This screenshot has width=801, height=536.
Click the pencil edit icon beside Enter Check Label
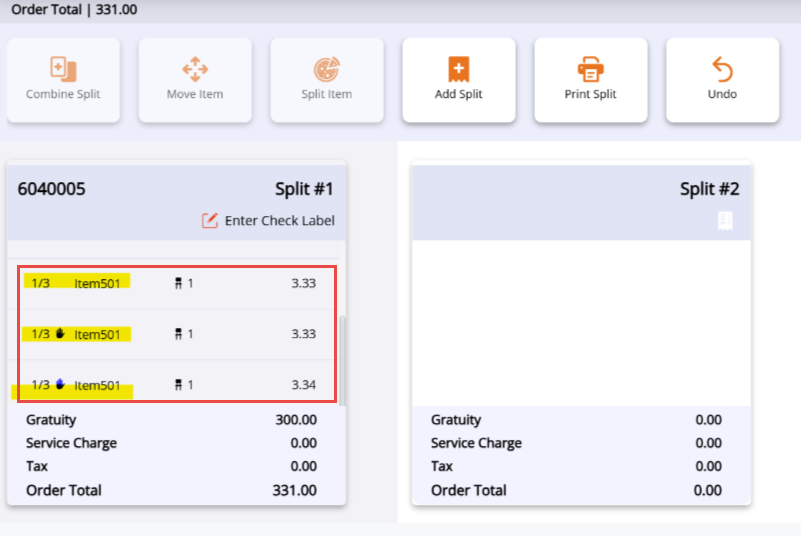point(210,220)
